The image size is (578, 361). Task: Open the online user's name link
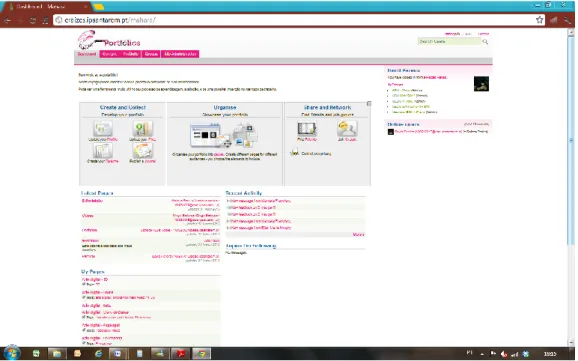point(428,132)
